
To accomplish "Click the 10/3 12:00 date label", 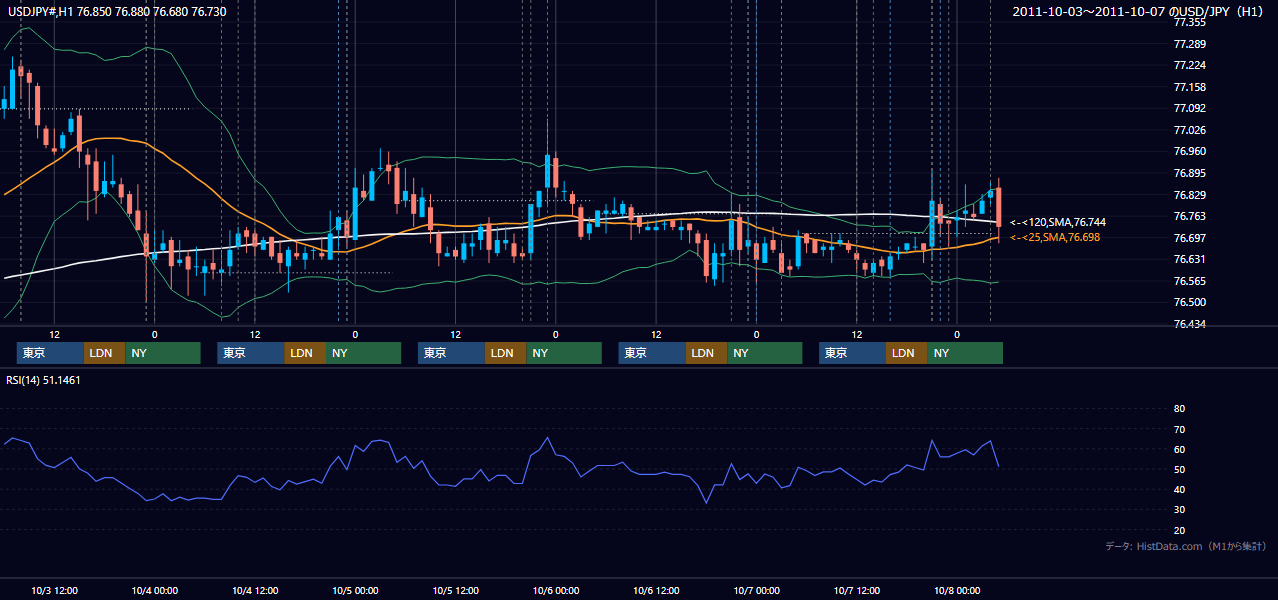I will click(x=55, y=590).
